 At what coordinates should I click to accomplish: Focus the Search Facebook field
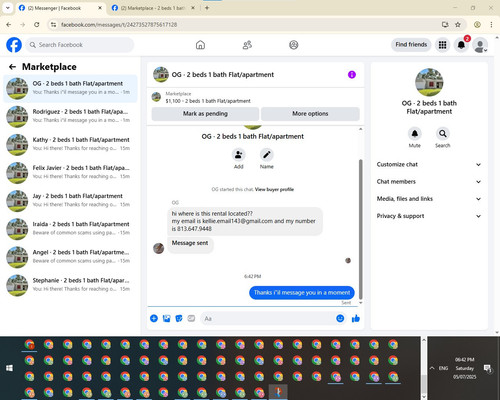tap(80, 45)
